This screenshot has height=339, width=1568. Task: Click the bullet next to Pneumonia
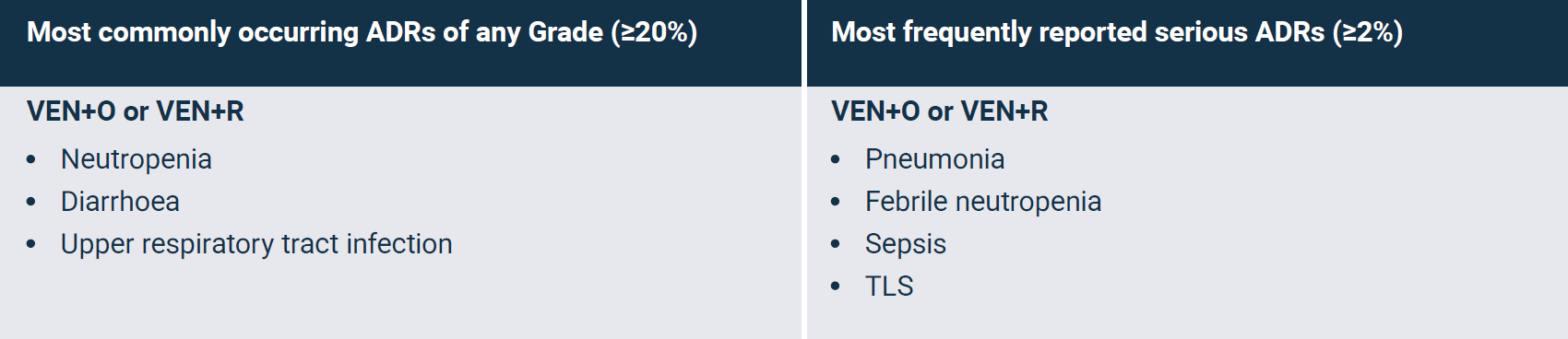836,160
